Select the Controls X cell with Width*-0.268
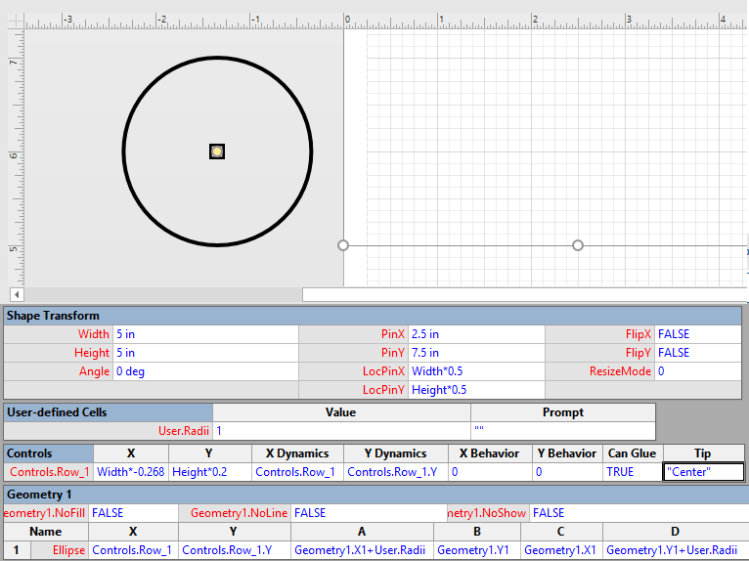This screenshot has width=749, height=561. (130, 472)
